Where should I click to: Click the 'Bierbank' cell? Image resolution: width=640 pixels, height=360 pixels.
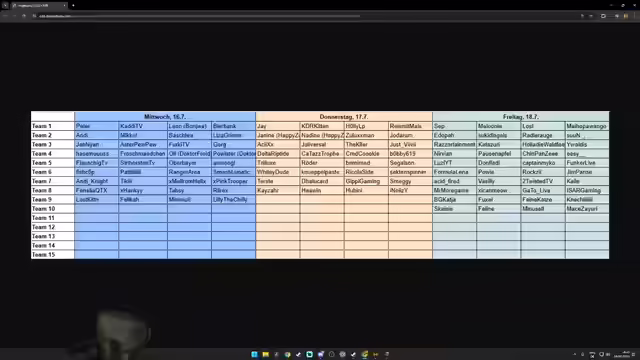point(233,126)
